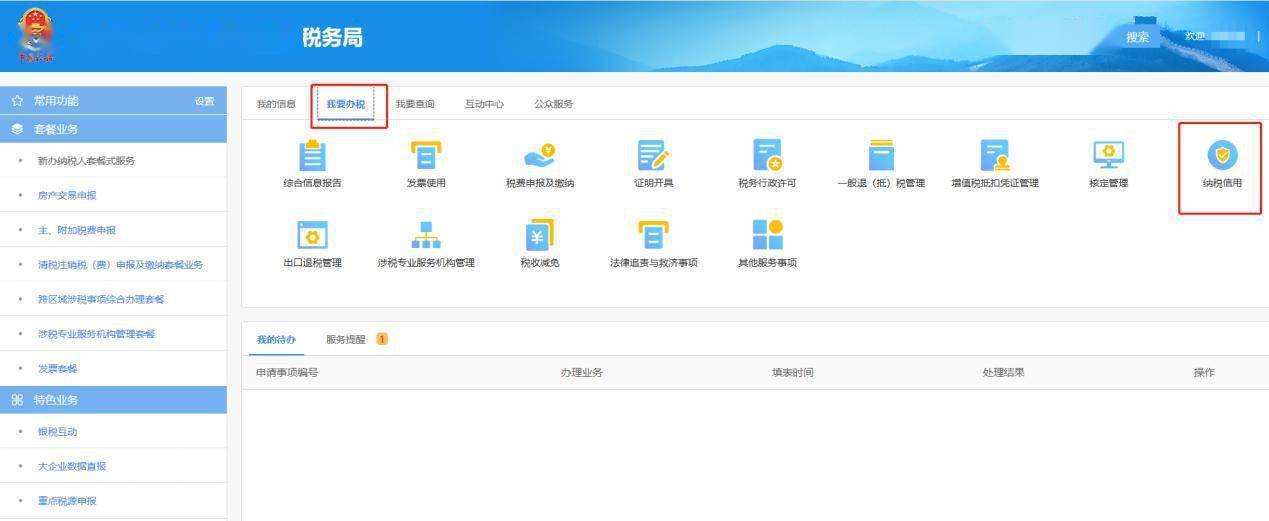Open 税务行政许可 icon
1269x521 pixels.
pos(767,157)
